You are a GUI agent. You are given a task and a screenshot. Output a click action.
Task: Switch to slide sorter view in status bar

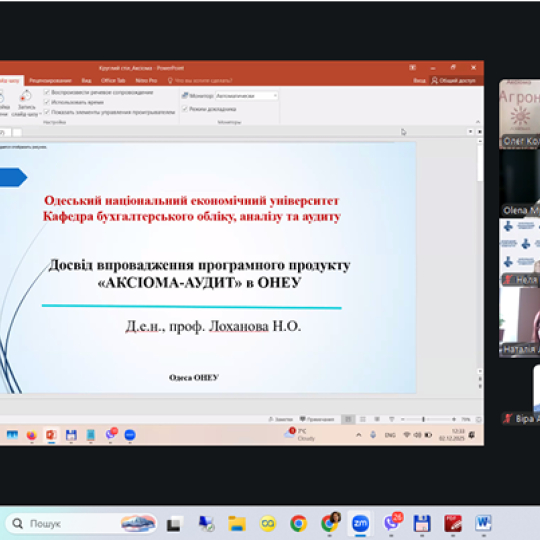(x=363, y=419)
